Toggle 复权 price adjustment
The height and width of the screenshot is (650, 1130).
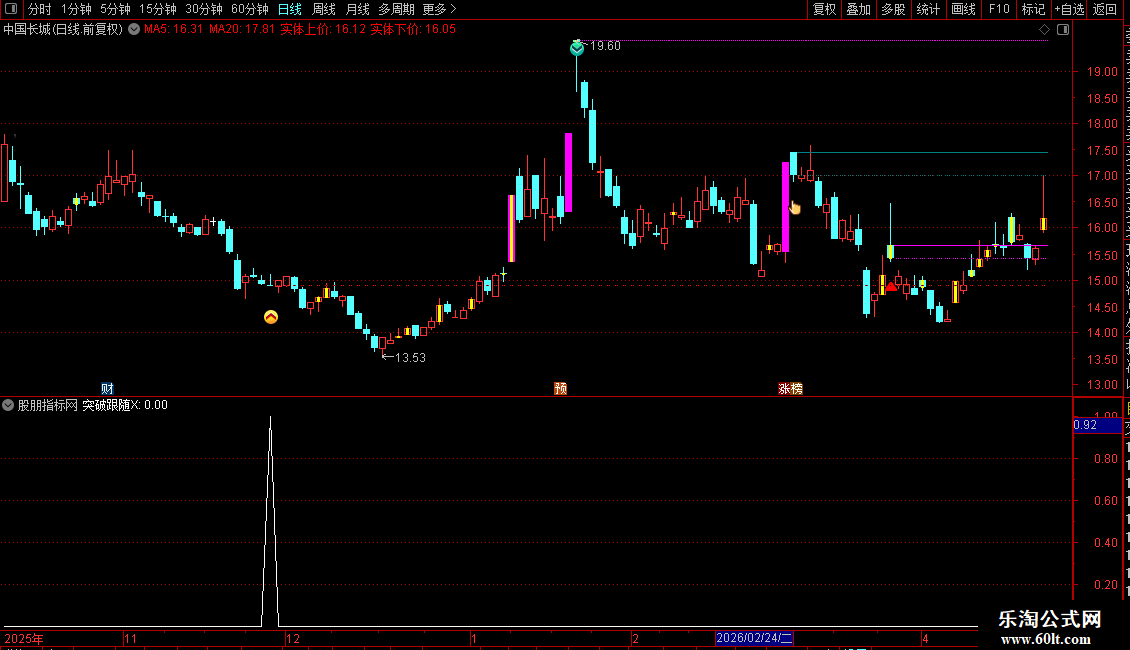click(x=824, y=9)
